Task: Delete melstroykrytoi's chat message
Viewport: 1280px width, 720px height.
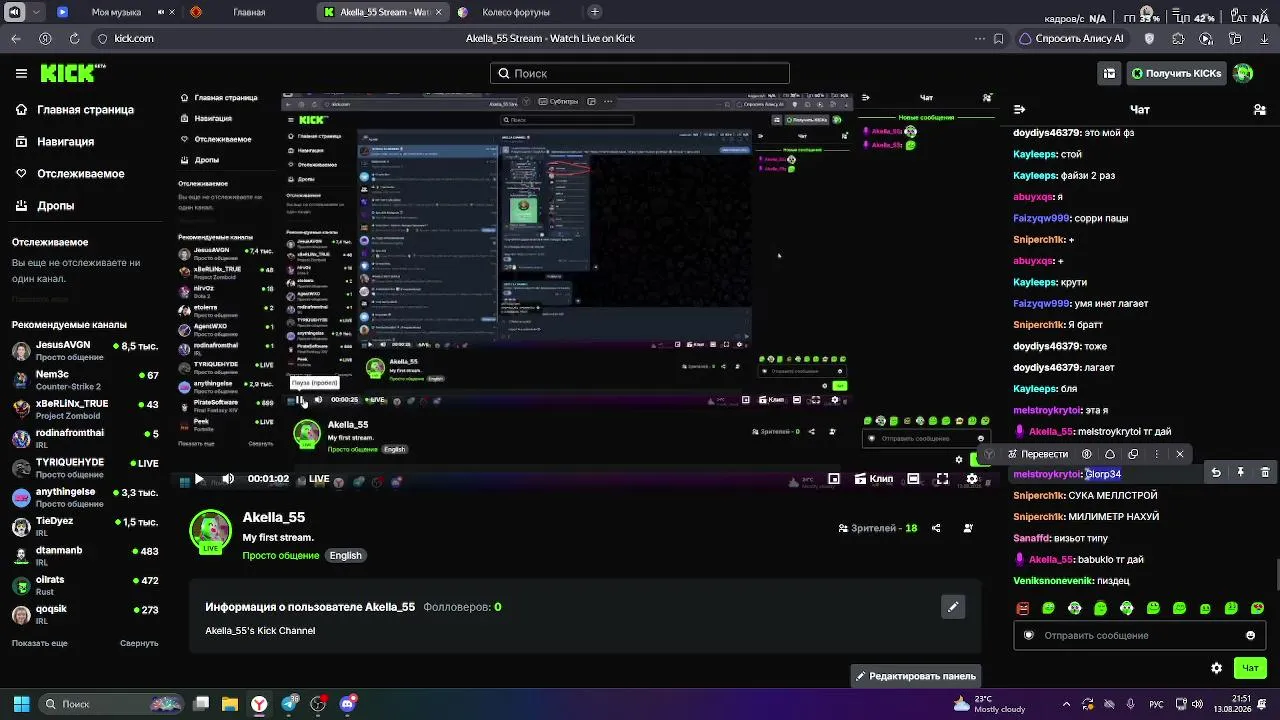Action: tap(1265, 473)
